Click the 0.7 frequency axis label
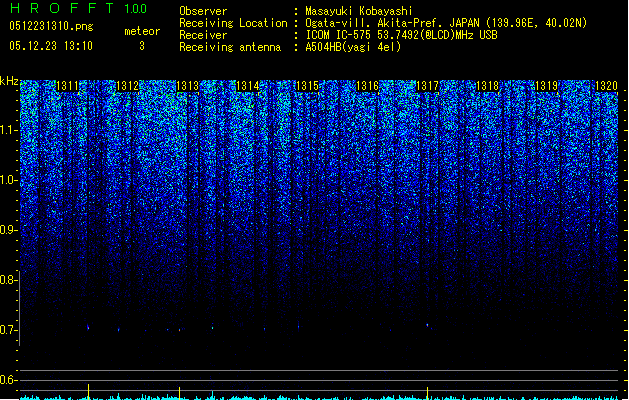This screenshot has height=400, width=629. 8,330
